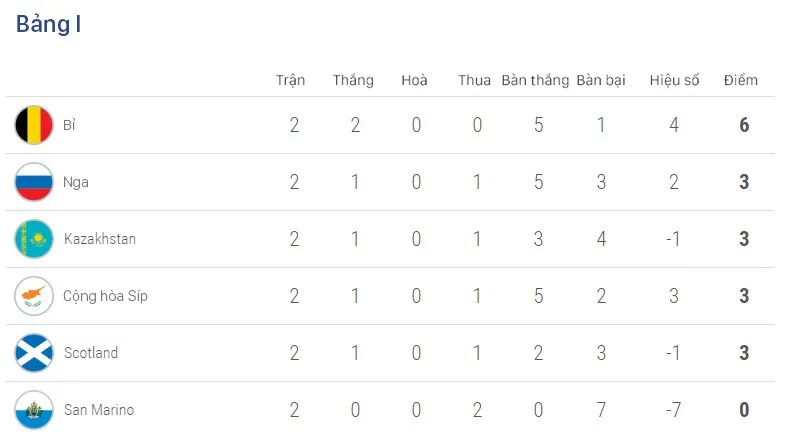Click the Belgium flag icon
Screen dimensions: 798x444
click(x=34, y=125)
